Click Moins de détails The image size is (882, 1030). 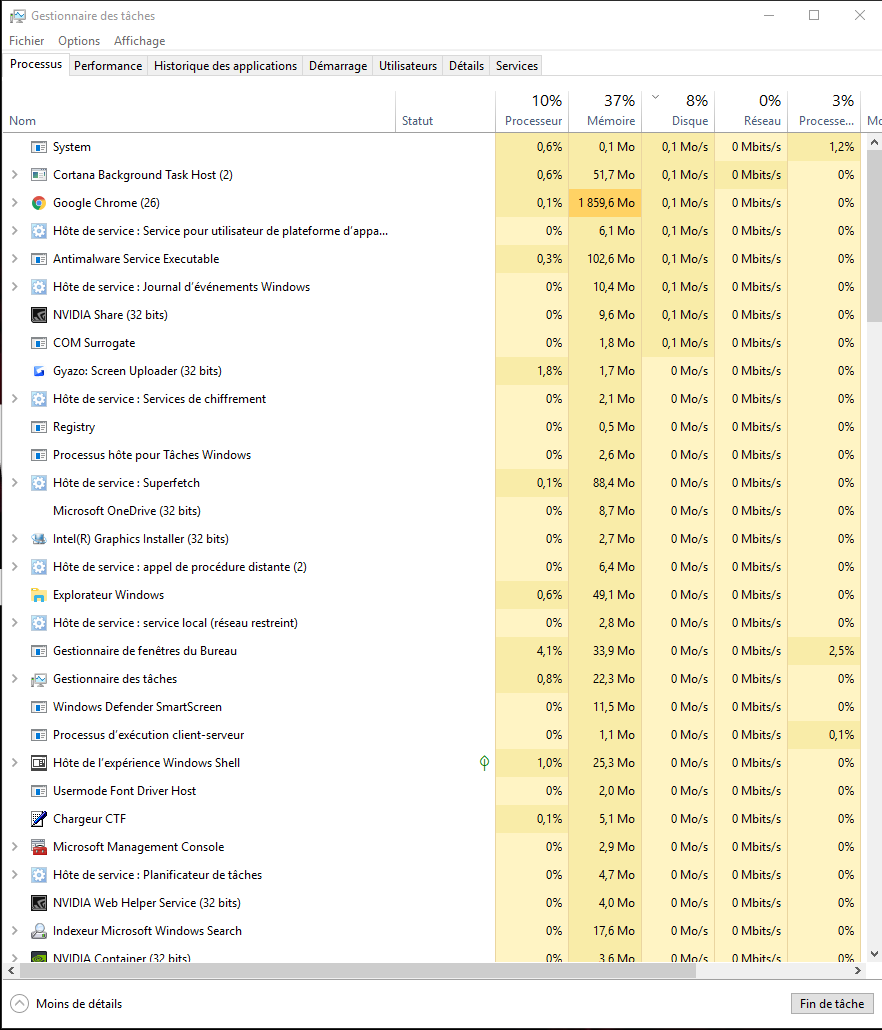click(x=66, y=1004)
